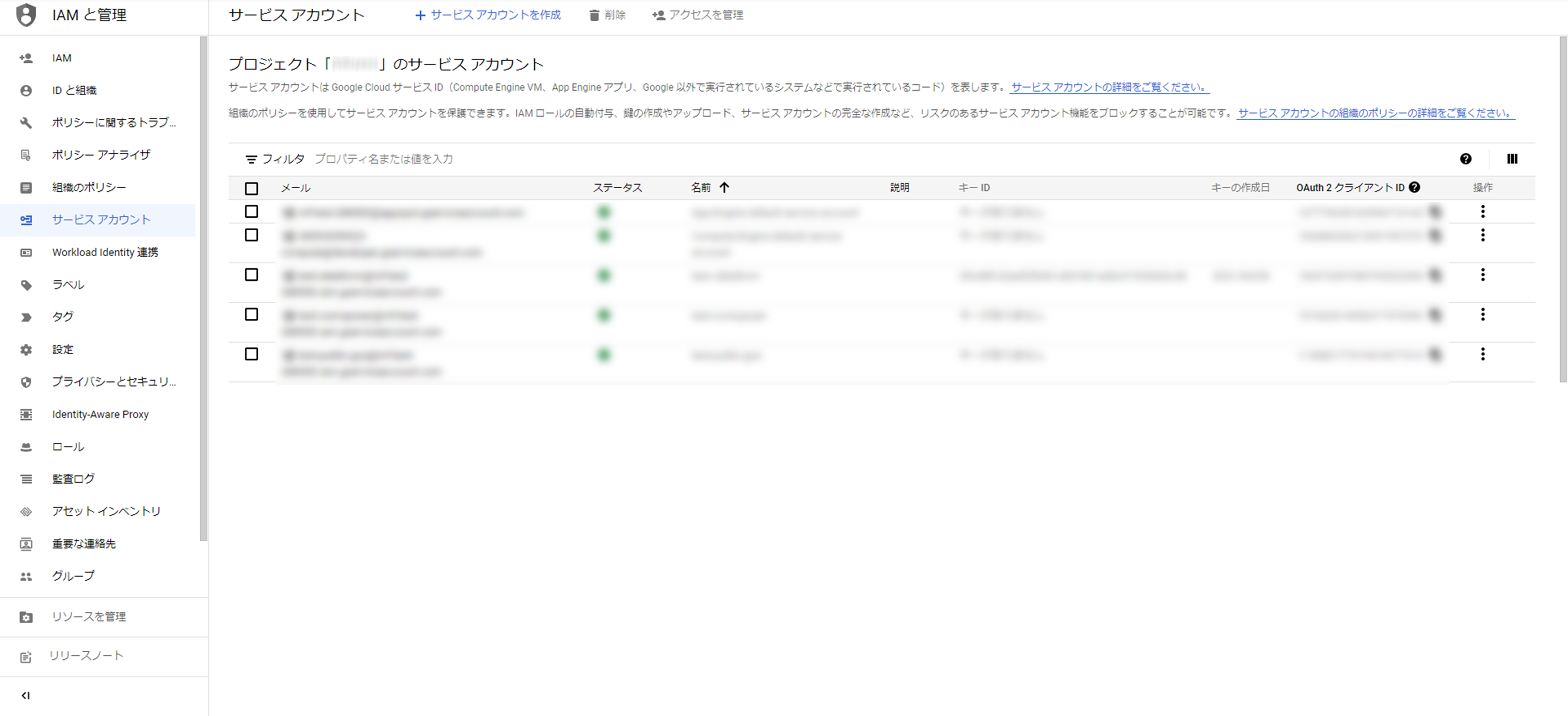The image size is (1568, 716).
Task: Open the column display options icon
Action: [1513, 159]
